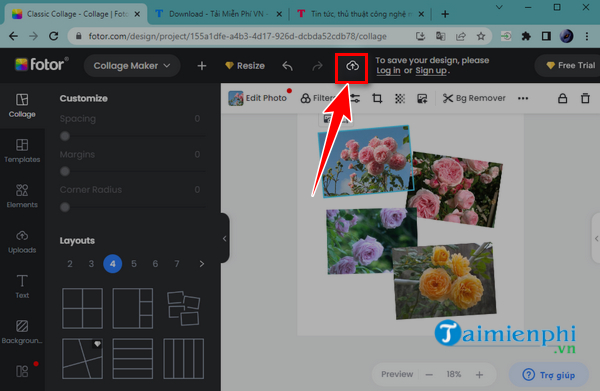
Task: Click the Corner Radius slider handle
Action: click(65, 207)
